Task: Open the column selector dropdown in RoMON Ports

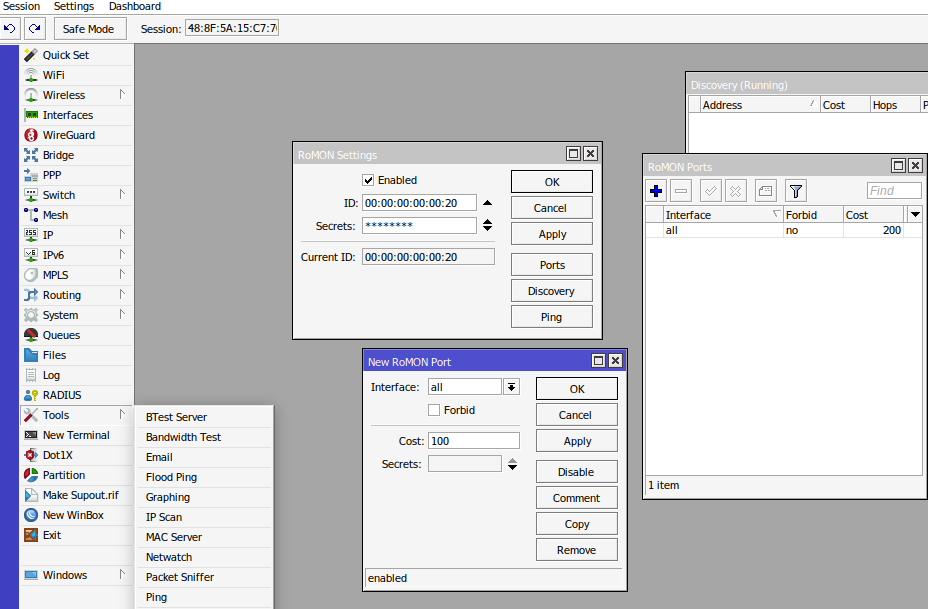Action: [914, 215]
